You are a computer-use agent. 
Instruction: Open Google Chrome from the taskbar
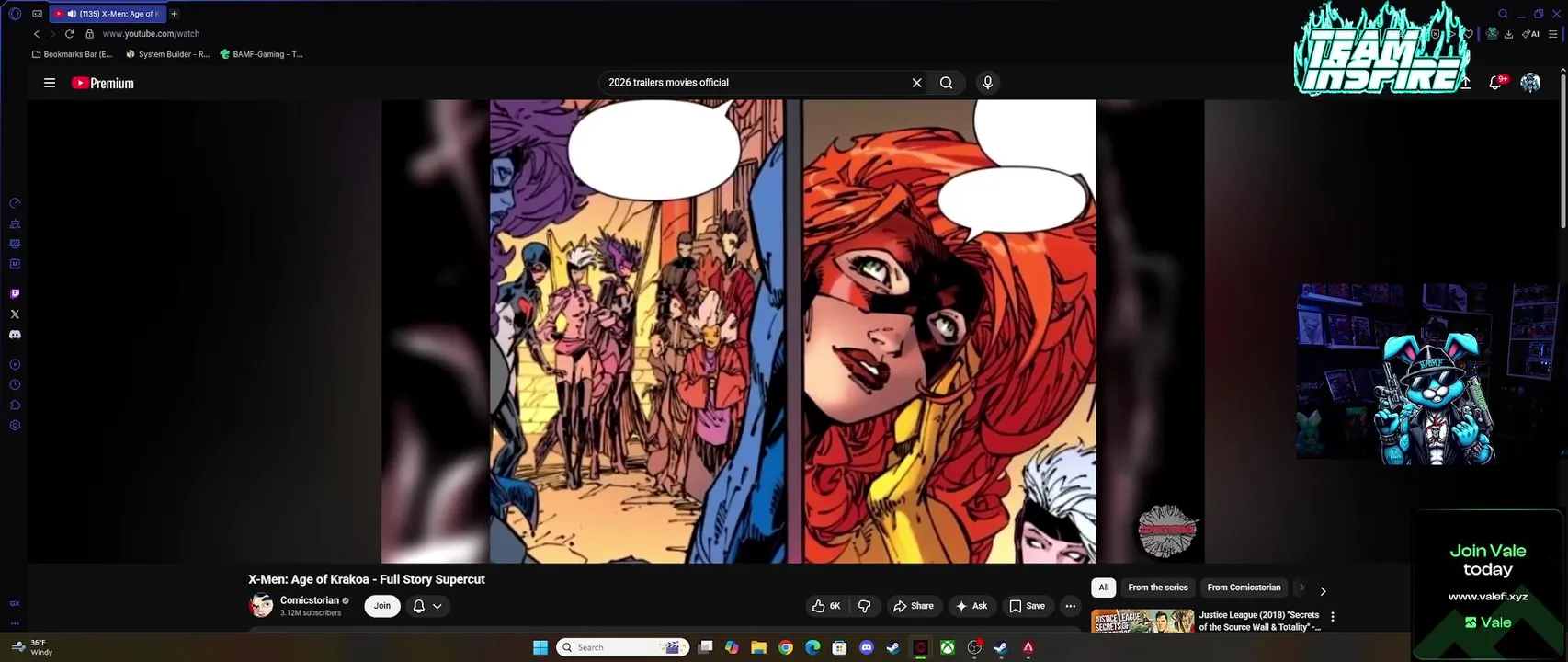pos(786,647)
